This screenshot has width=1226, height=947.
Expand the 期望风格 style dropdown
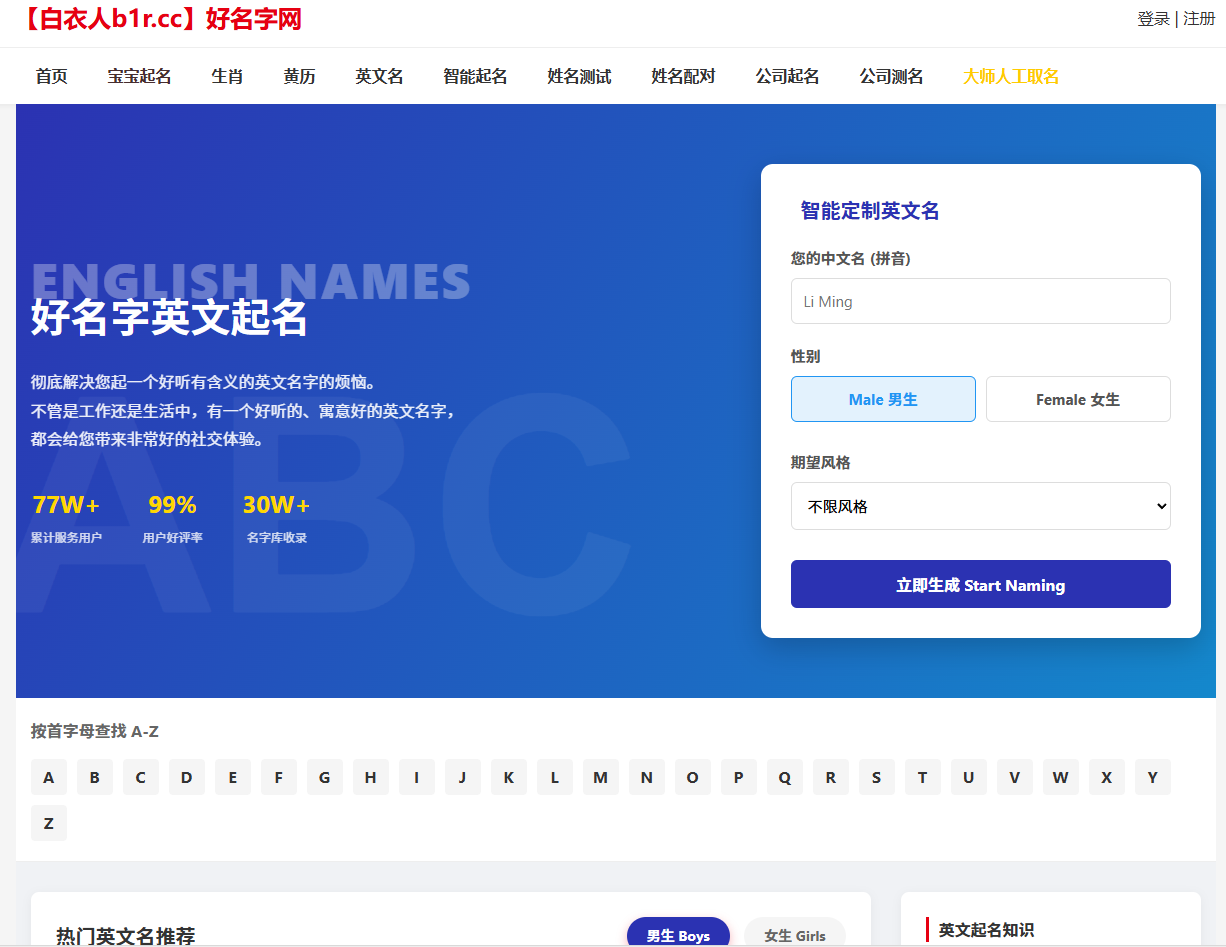click(980, 506)
